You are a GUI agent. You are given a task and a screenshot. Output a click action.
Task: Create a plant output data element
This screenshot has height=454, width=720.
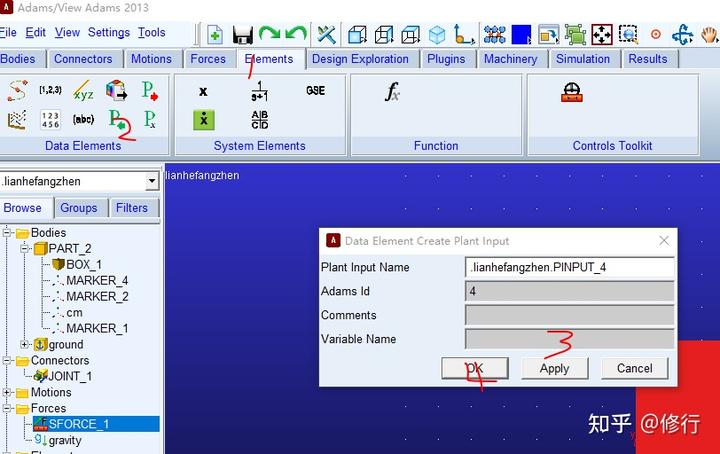click(150, 90)
